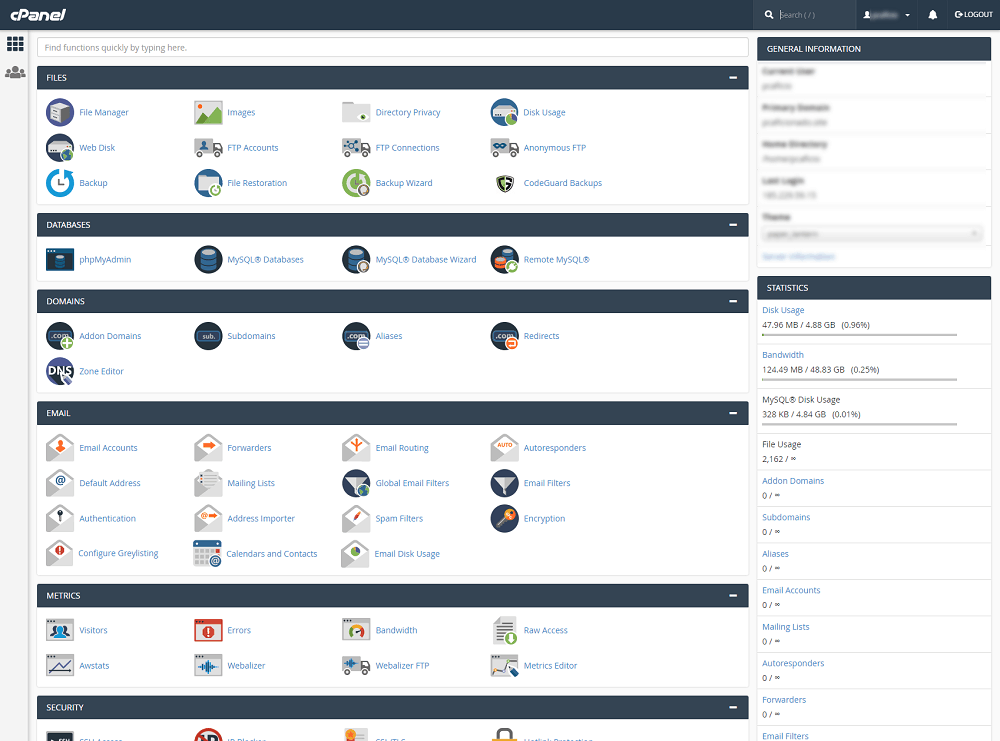Click the Email Accounts envelope icon

click(x=60, y=448)
